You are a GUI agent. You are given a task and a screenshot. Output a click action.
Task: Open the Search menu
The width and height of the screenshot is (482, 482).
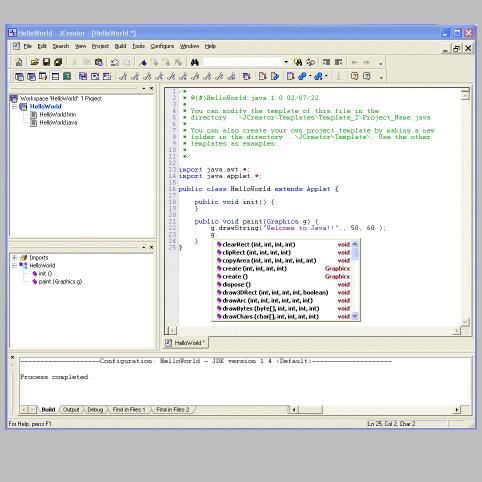pos(61,46)
